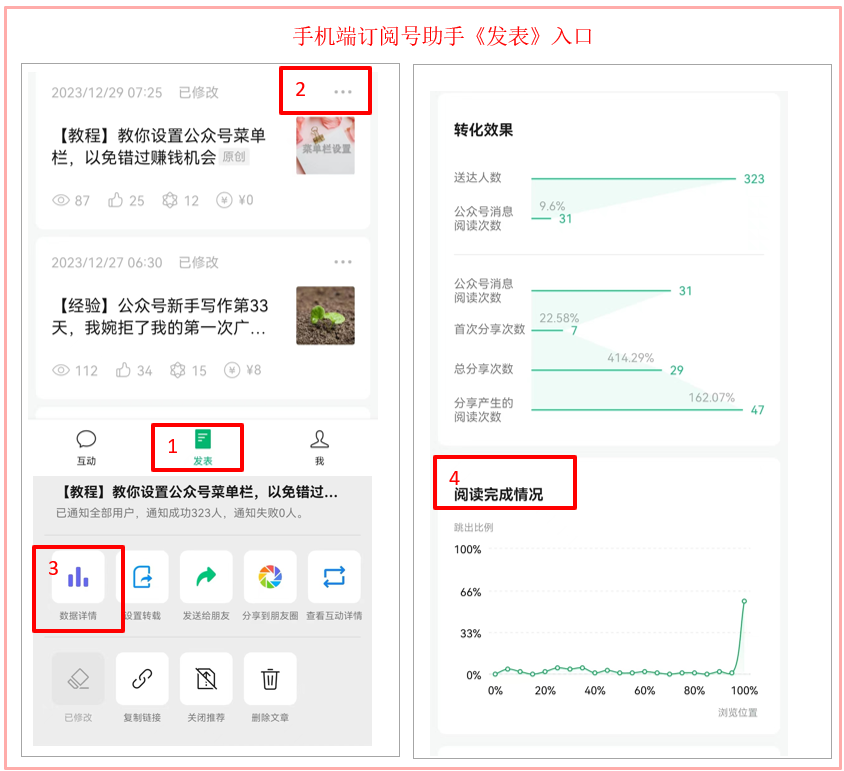Open the 我 profile tab
The width and height of the screenshot is (844, 771).
click(x=319, y=447)
